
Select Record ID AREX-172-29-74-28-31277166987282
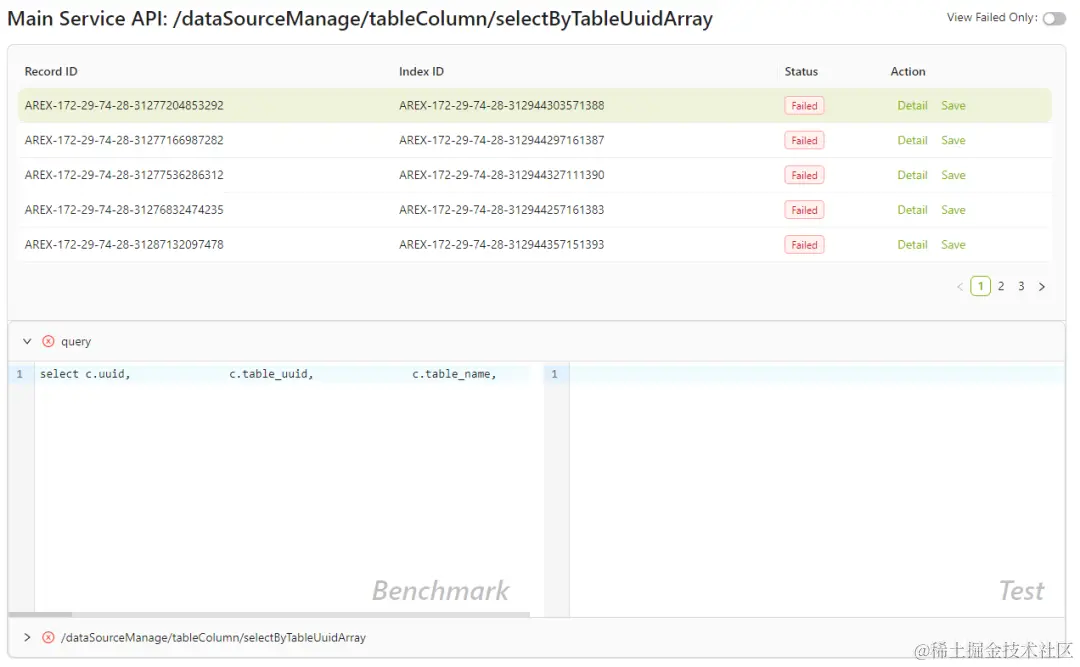pos(124,140)
